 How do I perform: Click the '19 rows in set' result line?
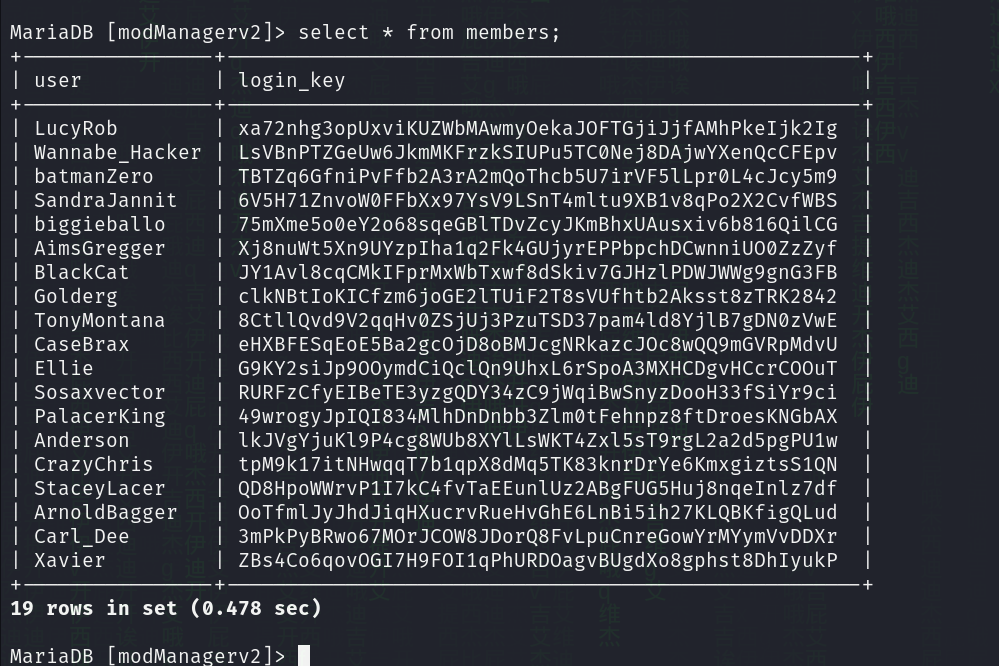(x=166, y=608)
